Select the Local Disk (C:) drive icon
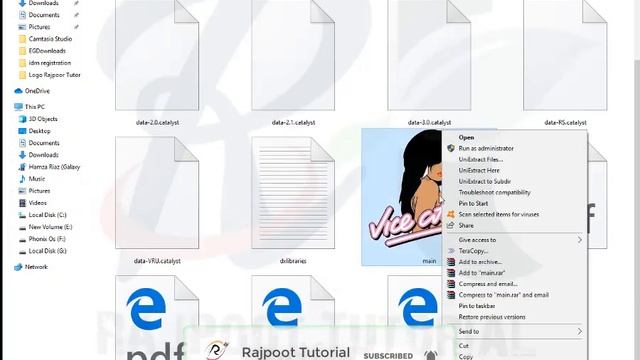The height and width of the screenshot is (360, 640). click(22, 215)
